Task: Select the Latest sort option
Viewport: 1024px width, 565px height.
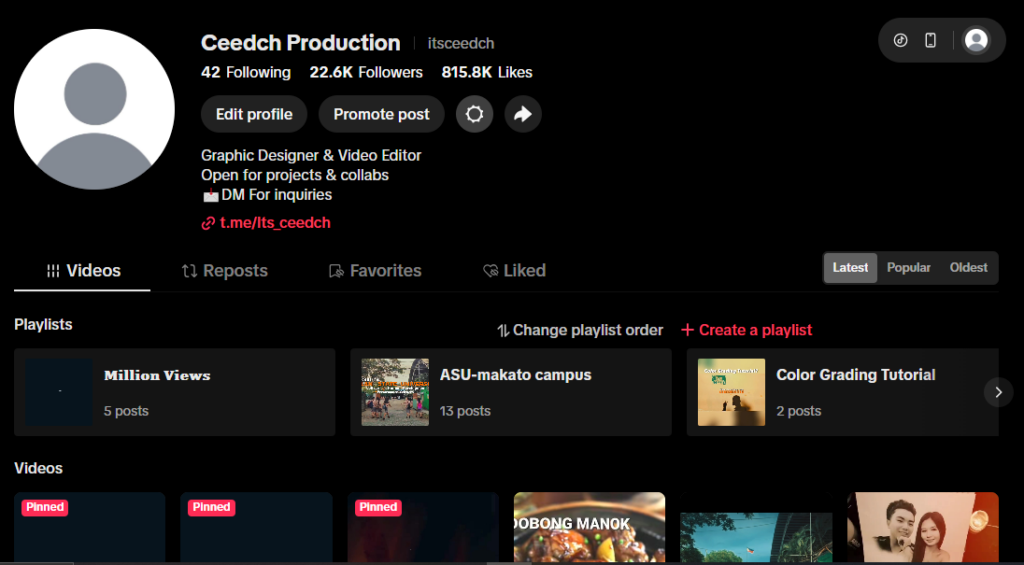Action: (x=850, y=268)
